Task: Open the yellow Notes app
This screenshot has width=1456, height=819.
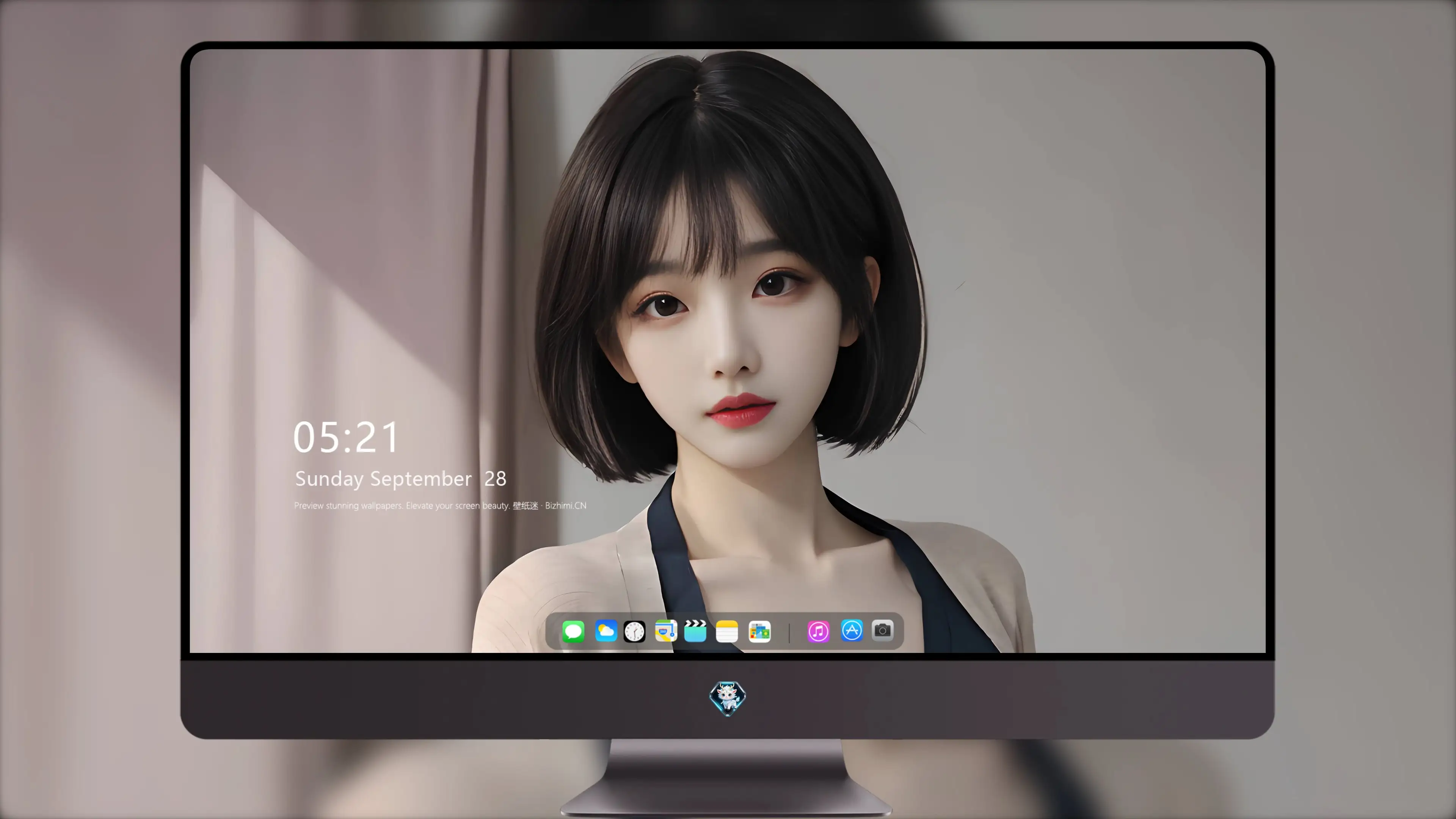Action: (727, 631)
